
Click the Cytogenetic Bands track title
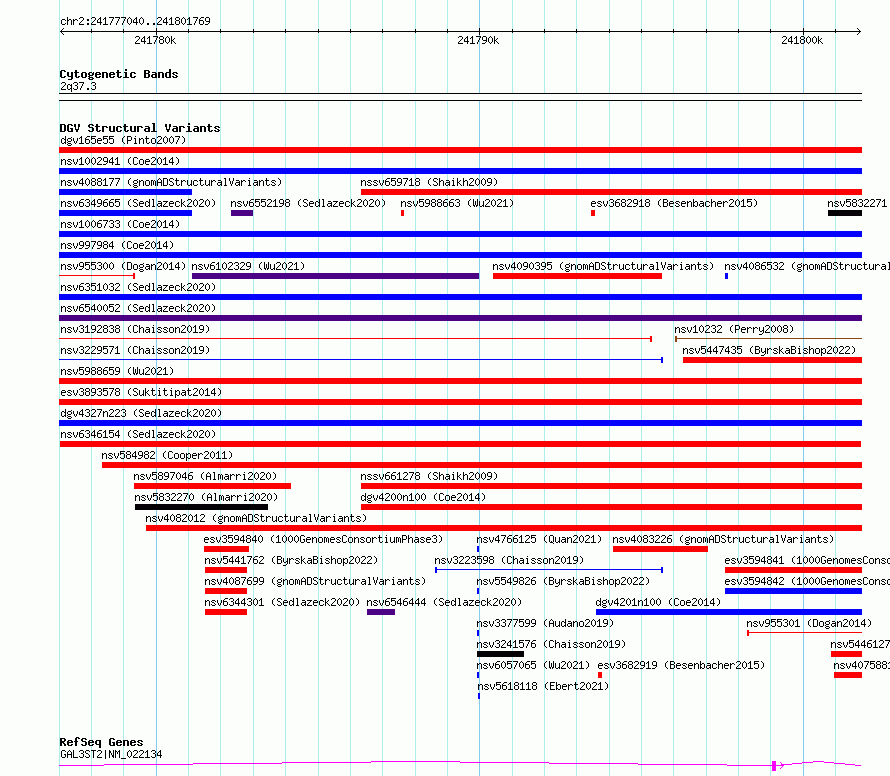click(119, 74)
